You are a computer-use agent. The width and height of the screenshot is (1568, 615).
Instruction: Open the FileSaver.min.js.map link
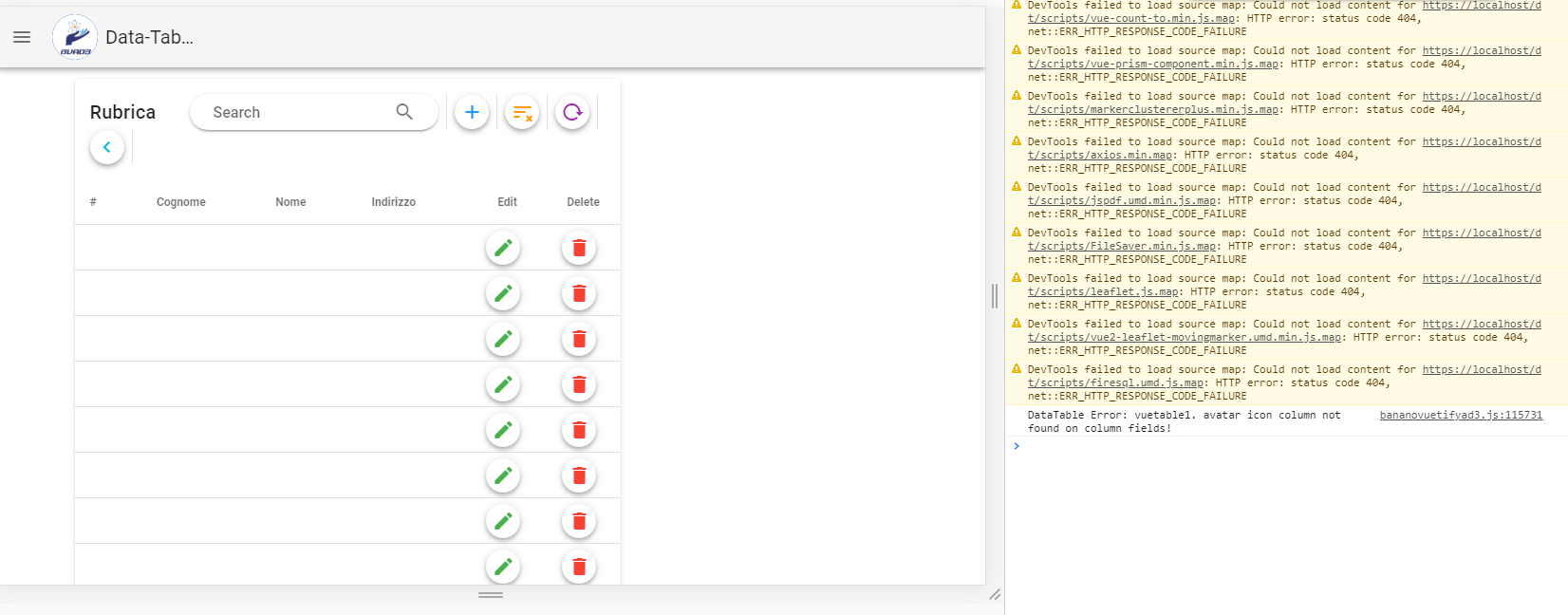click(x=1122, y=246)
